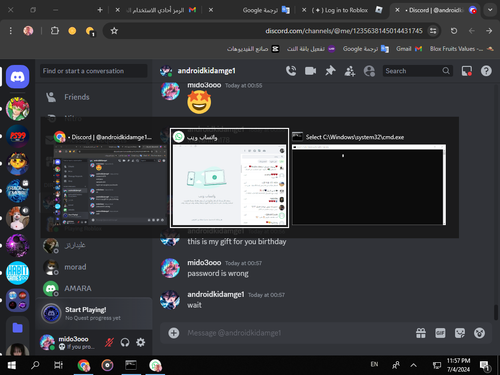Screen dimensions: 500x375
Task: Switch to the Log in to Roblox tab
Action: point(342,10)
